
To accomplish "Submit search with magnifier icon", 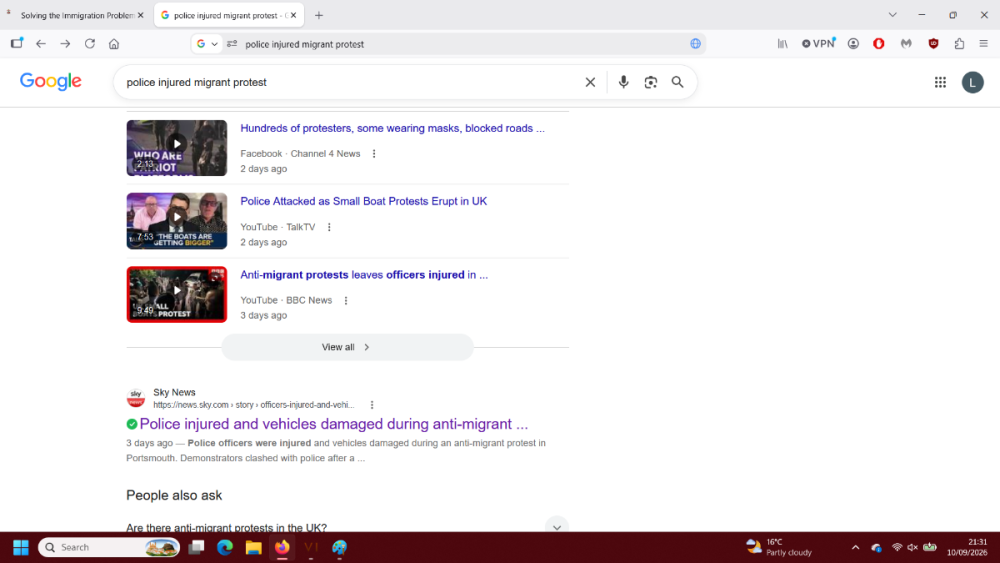I will coord(677,82).
